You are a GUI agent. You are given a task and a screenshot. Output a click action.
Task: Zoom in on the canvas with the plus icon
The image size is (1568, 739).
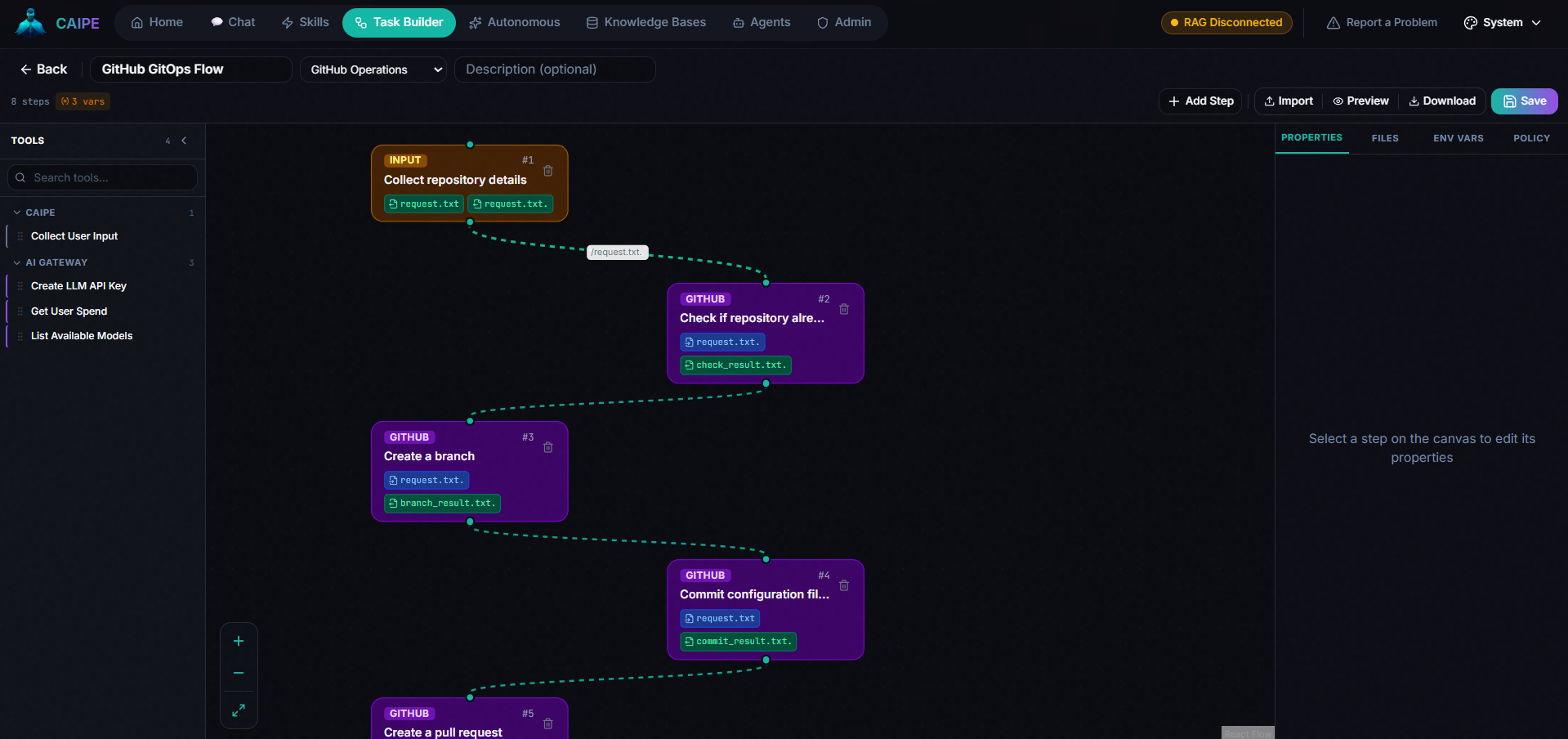[238, 641]
